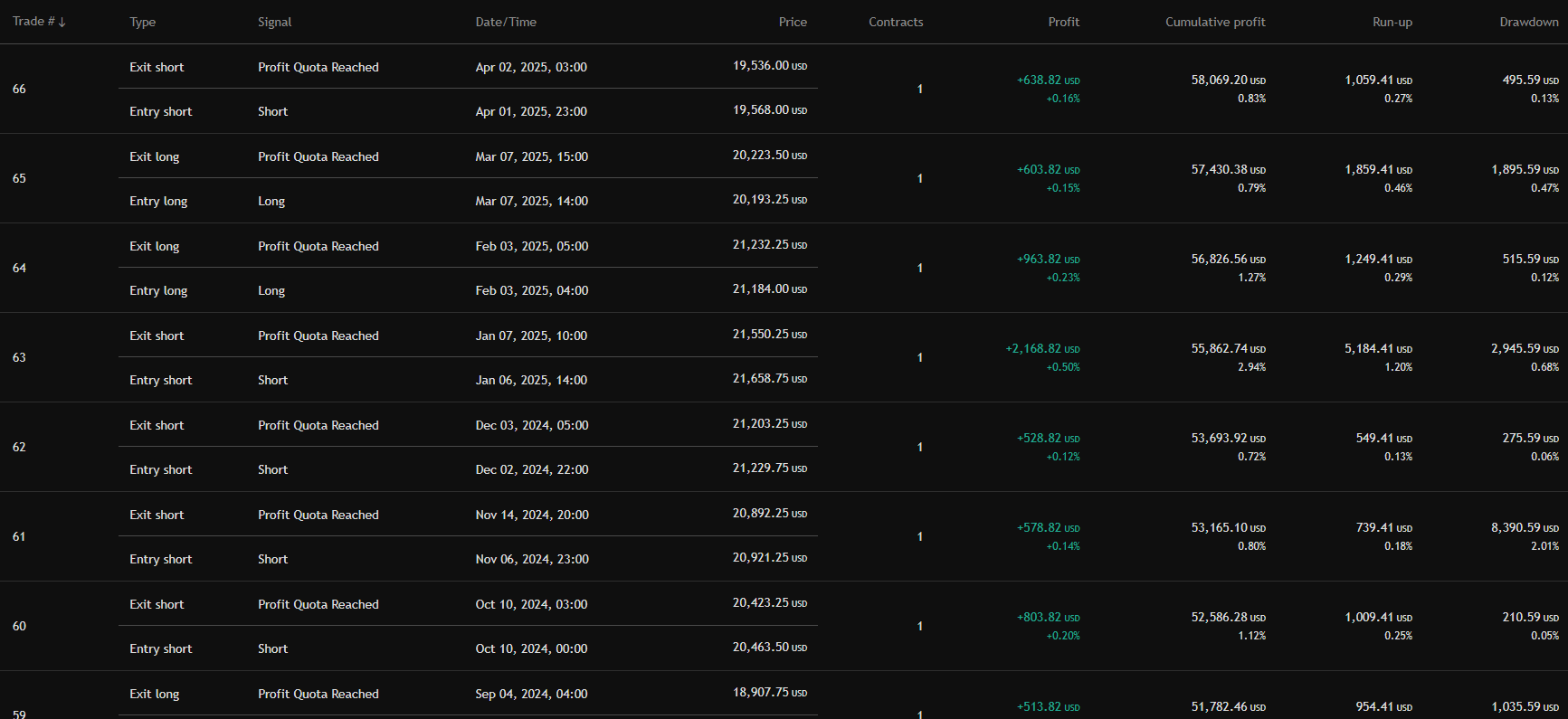Select trade number 64 cell
1568x719 pixels.
click(x=19, y=268)
